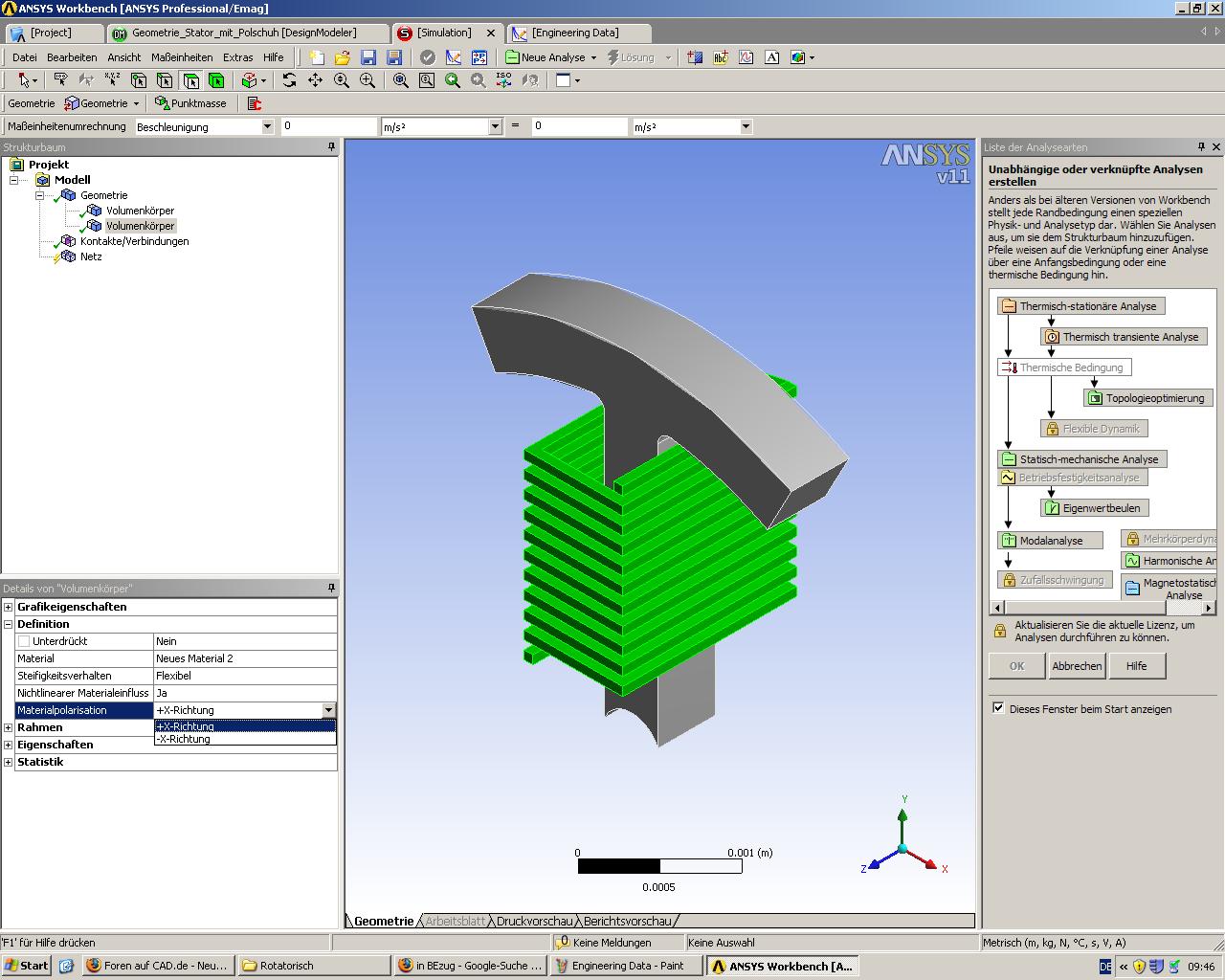
Task: Collapse the Modell tree node
Action: click(13, 180)
